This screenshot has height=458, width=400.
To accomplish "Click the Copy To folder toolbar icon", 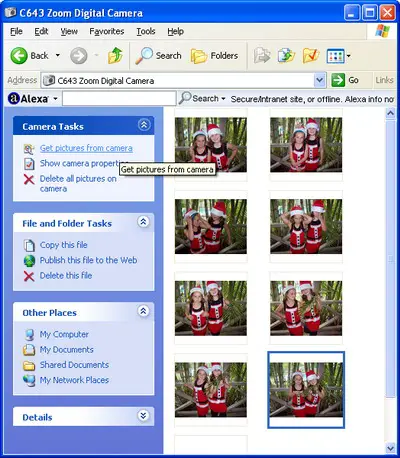I will pos(286,55).
